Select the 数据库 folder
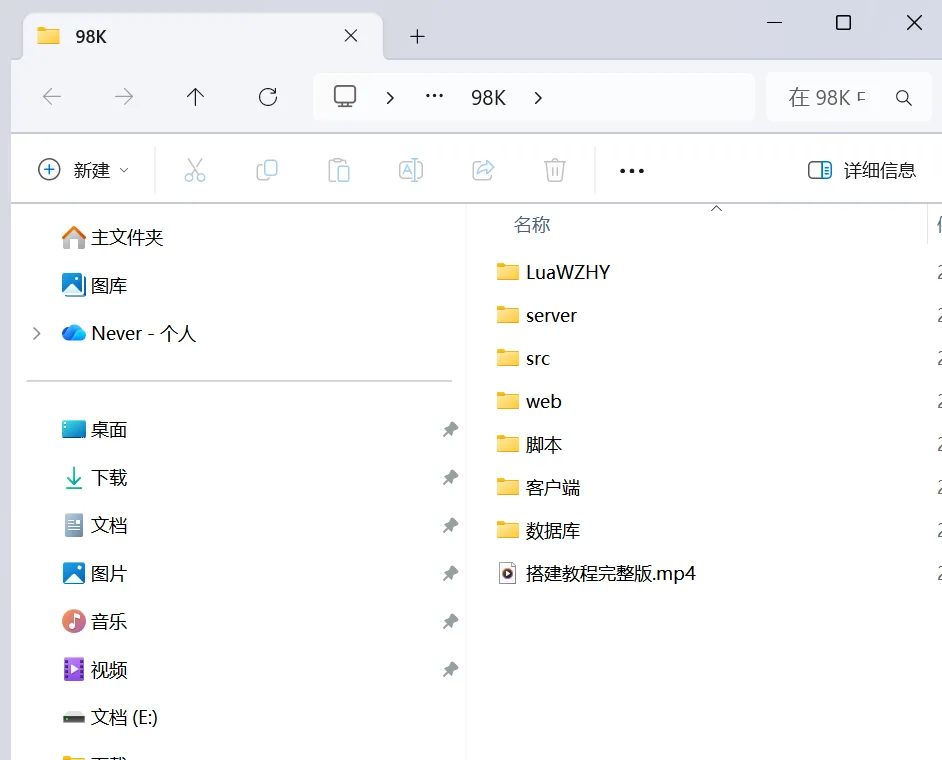942x760 pixels. pyautogui.click(x=538, y=530)
